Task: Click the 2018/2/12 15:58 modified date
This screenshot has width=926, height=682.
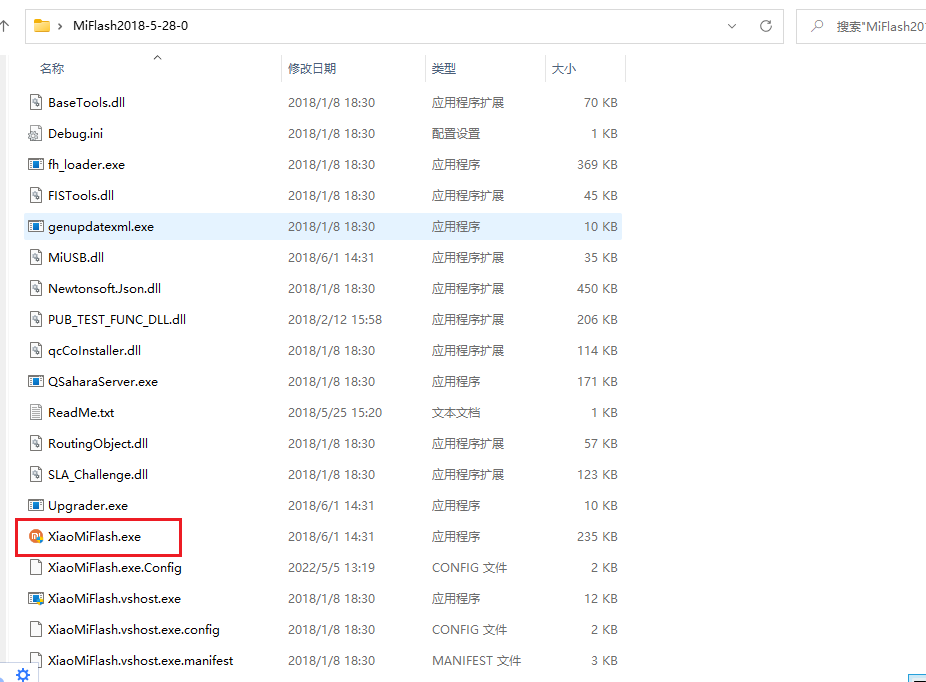Action: (335, 319)
